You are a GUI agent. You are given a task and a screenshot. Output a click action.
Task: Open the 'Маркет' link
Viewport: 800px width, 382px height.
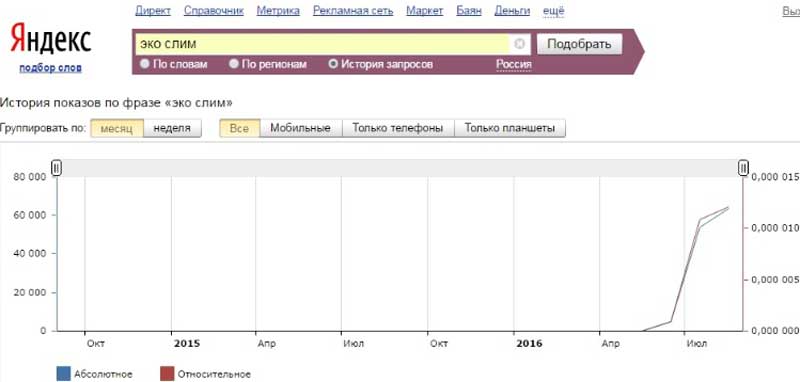[425, 11]
